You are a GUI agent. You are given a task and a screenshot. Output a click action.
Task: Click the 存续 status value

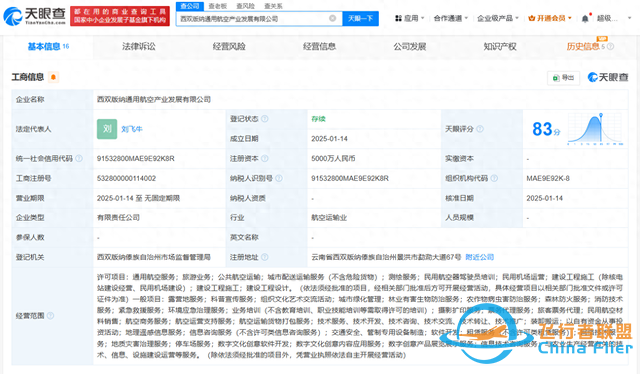[318, 119]
